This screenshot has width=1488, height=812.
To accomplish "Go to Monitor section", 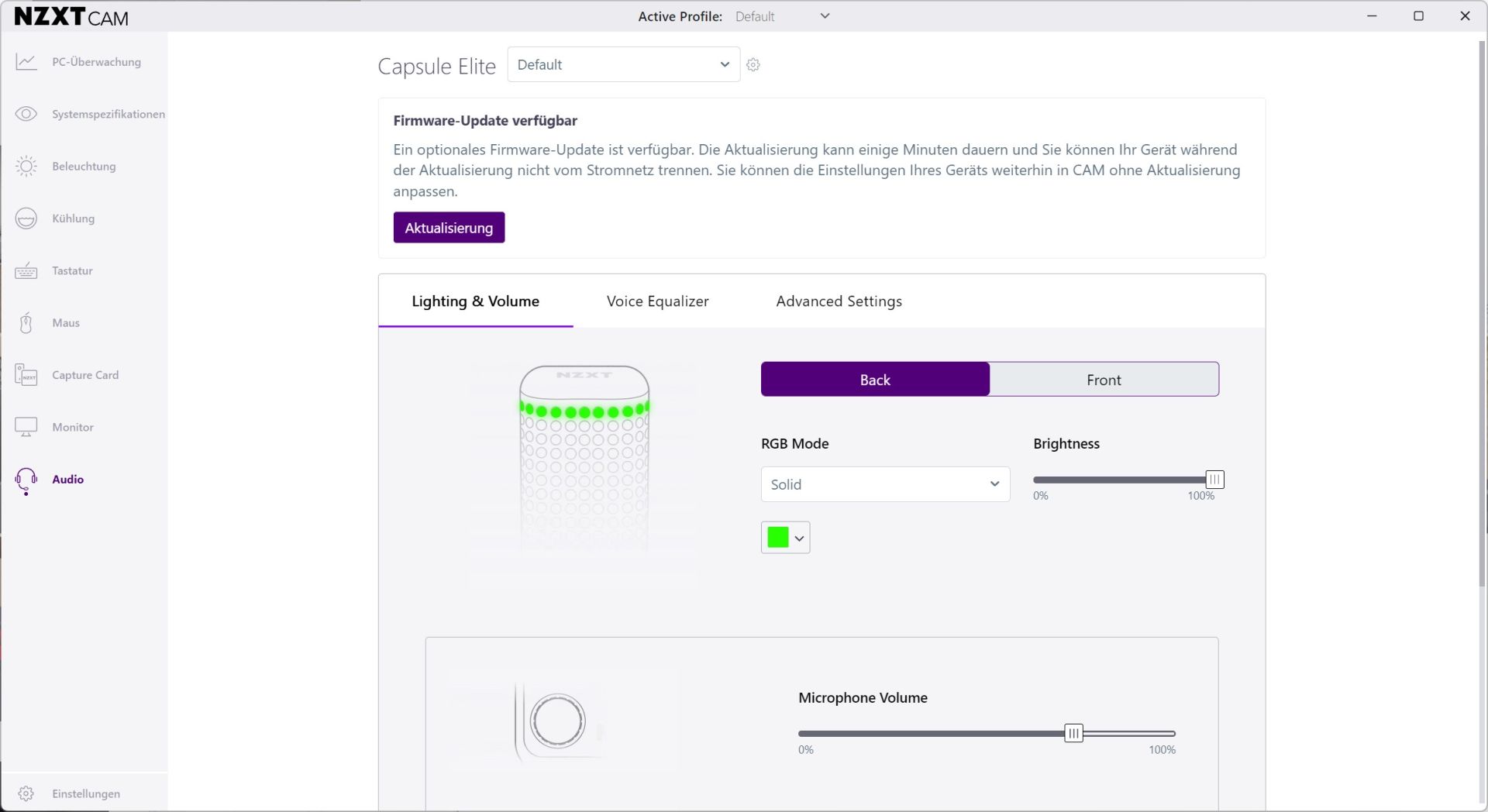I will click(x=73, y=427).
